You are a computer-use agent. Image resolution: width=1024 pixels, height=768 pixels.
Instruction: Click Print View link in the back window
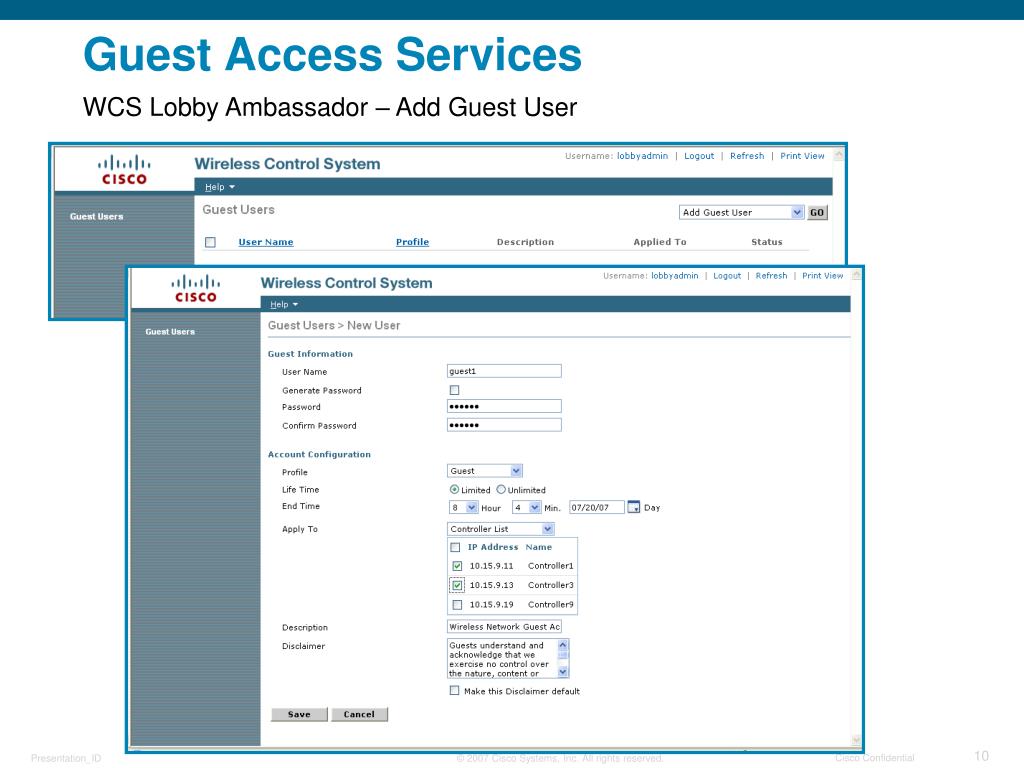[802, 156]
